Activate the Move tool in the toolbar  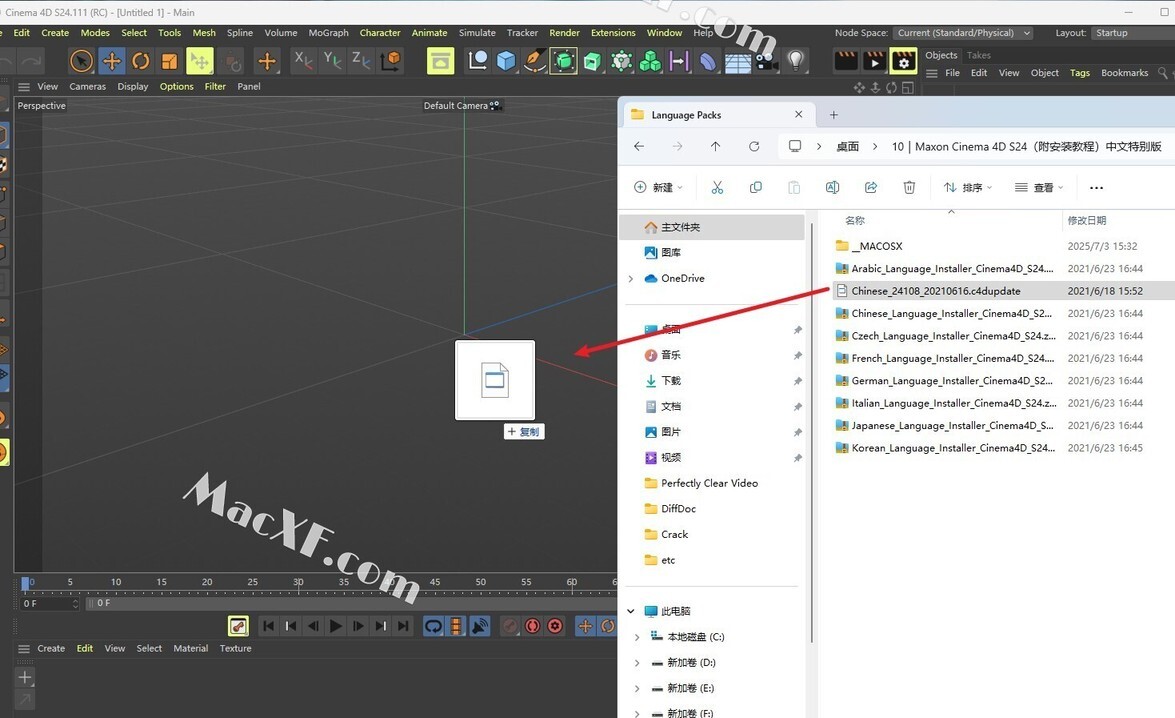tap(112, 61)
